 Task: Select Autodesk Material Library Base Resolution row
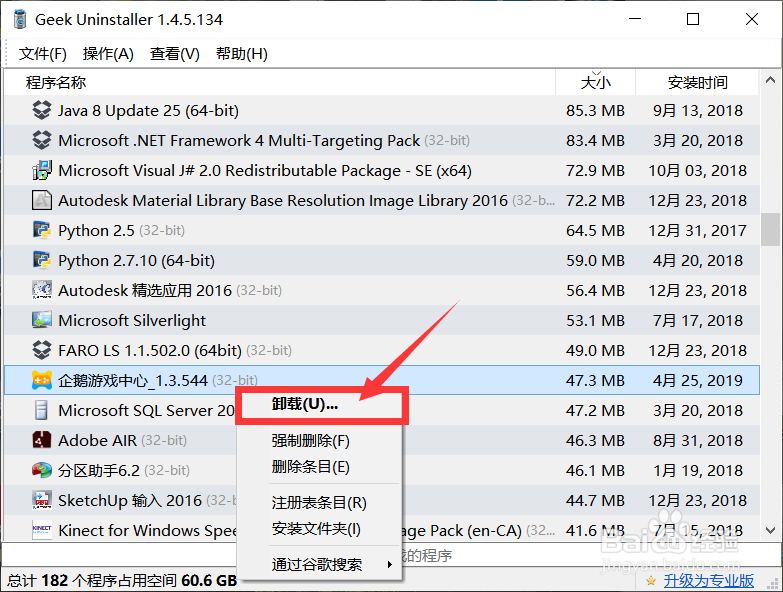tap(382, 200)
